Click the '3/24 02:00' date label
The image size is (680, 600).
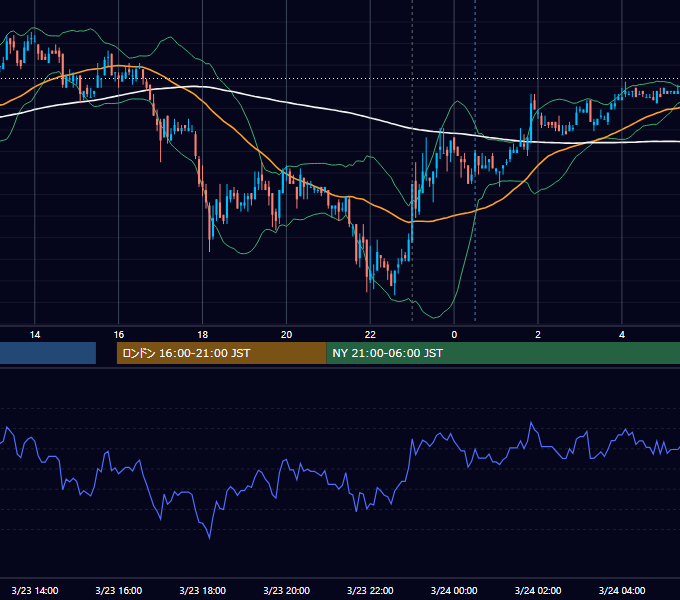[x=538, y=590]
